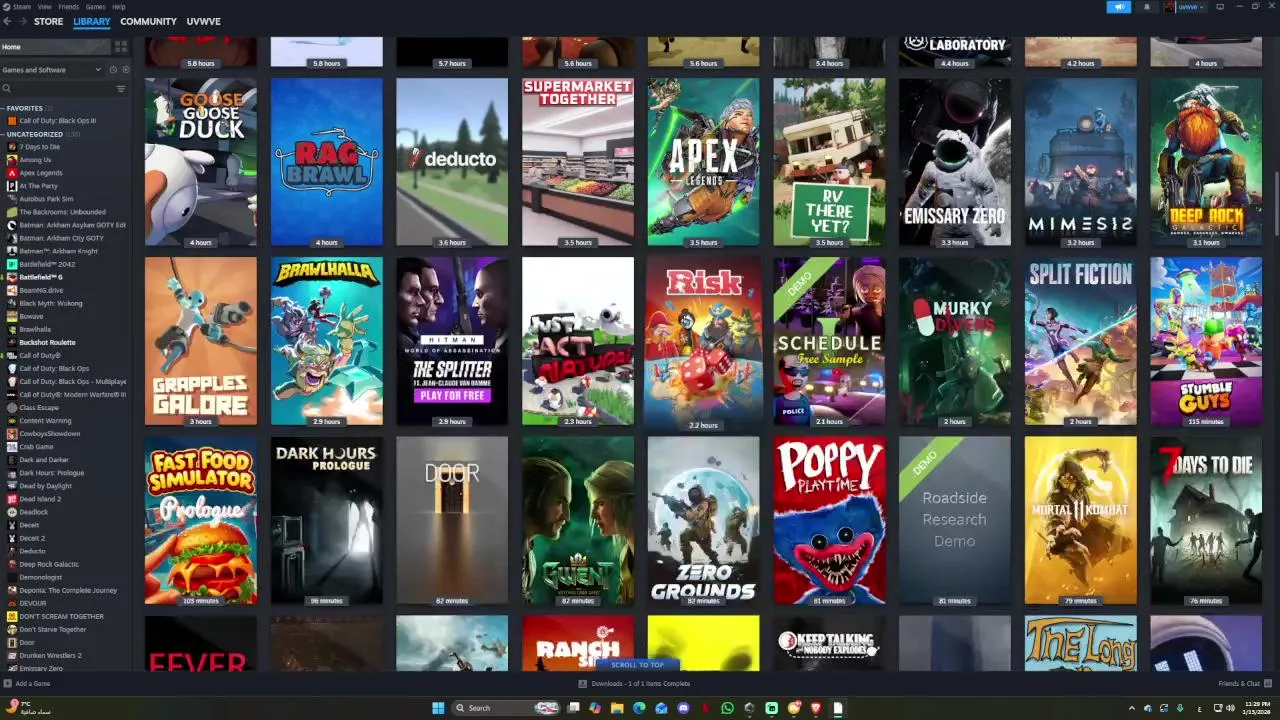The height and width of the screenshot is (720, 1280).
Task: Select Buckshot Roulette in the sidebar
Action: point(47,342)
